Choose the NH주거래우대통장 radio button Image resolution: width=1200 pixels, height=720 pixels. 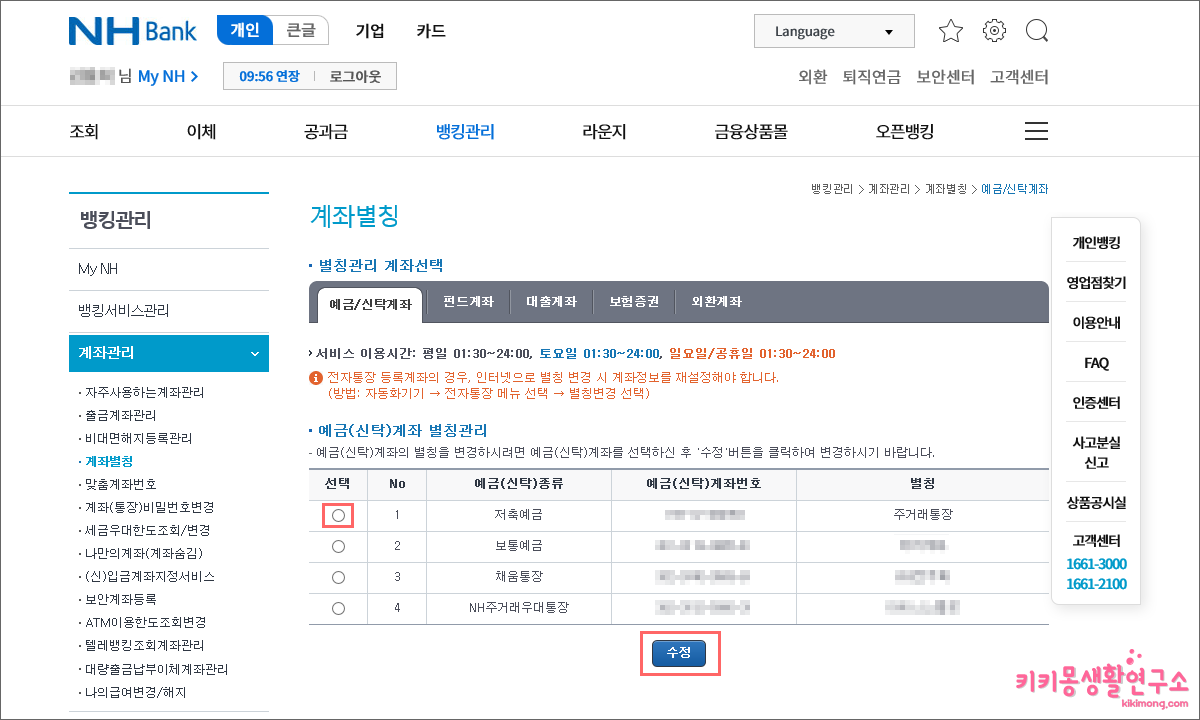(337, 608)
